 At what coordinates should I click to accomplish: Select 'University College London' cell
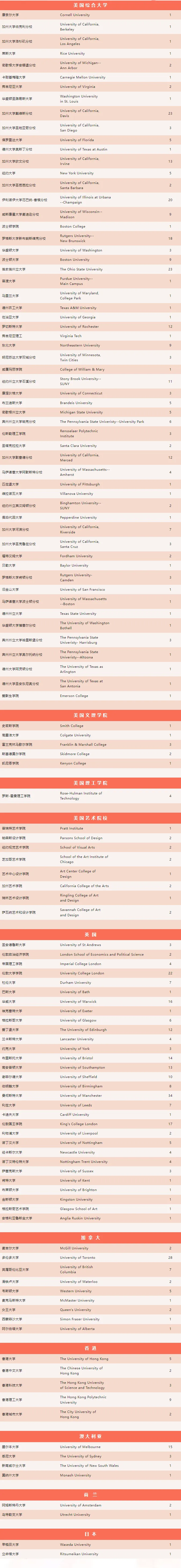[x=82, y=973]
